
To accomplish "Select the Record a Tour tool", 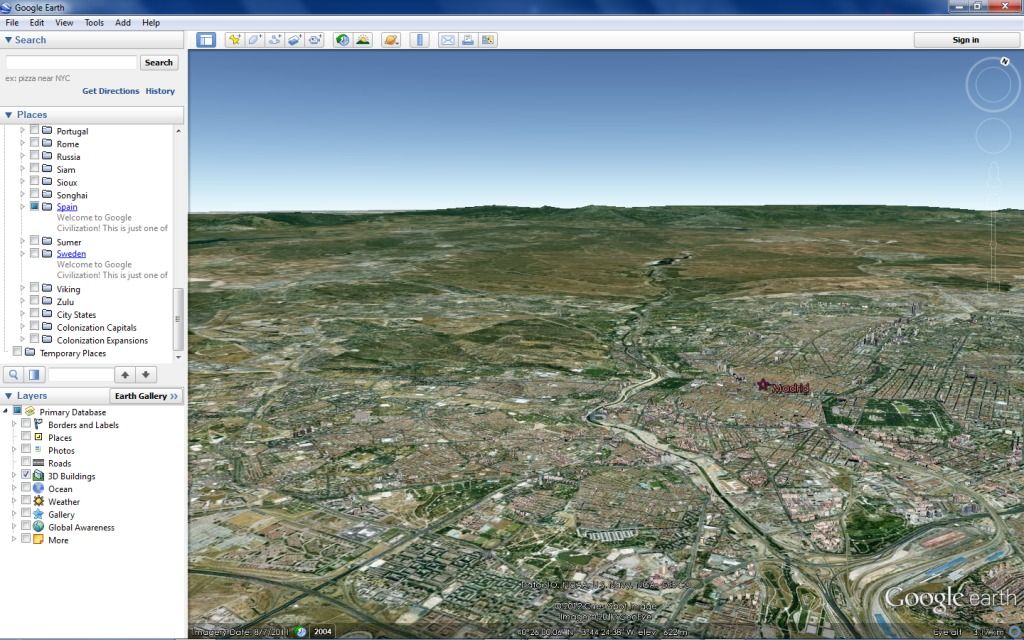I will [x=315, y=40].
